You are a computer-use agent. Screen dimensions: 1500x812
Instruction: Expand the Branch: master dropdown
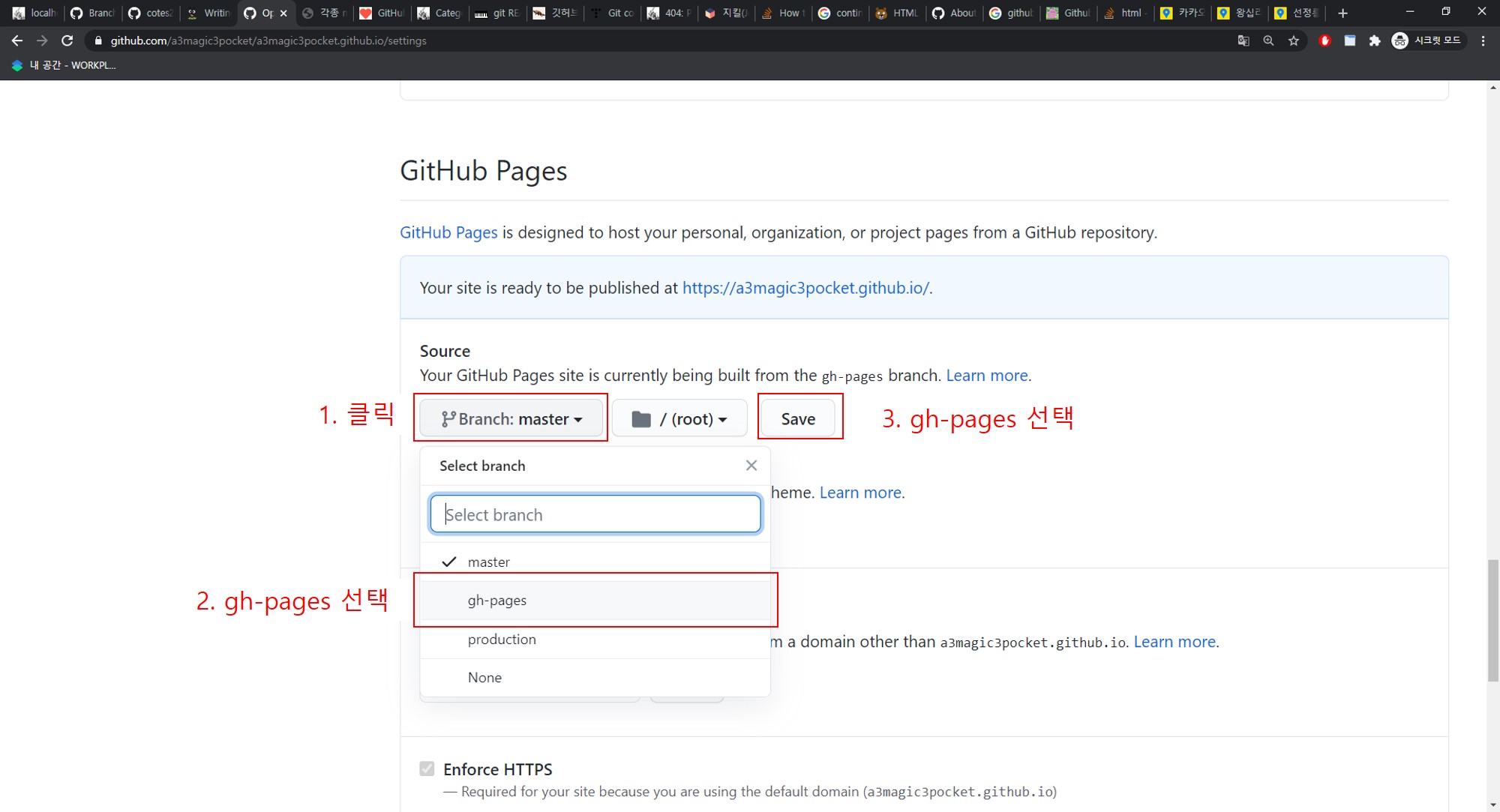[511, 418]
